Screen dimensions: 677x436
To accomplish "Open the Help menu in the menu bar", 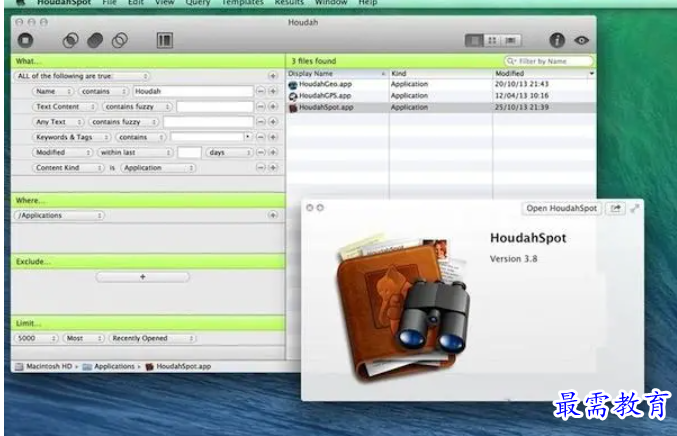I will [x=368, y=3].
